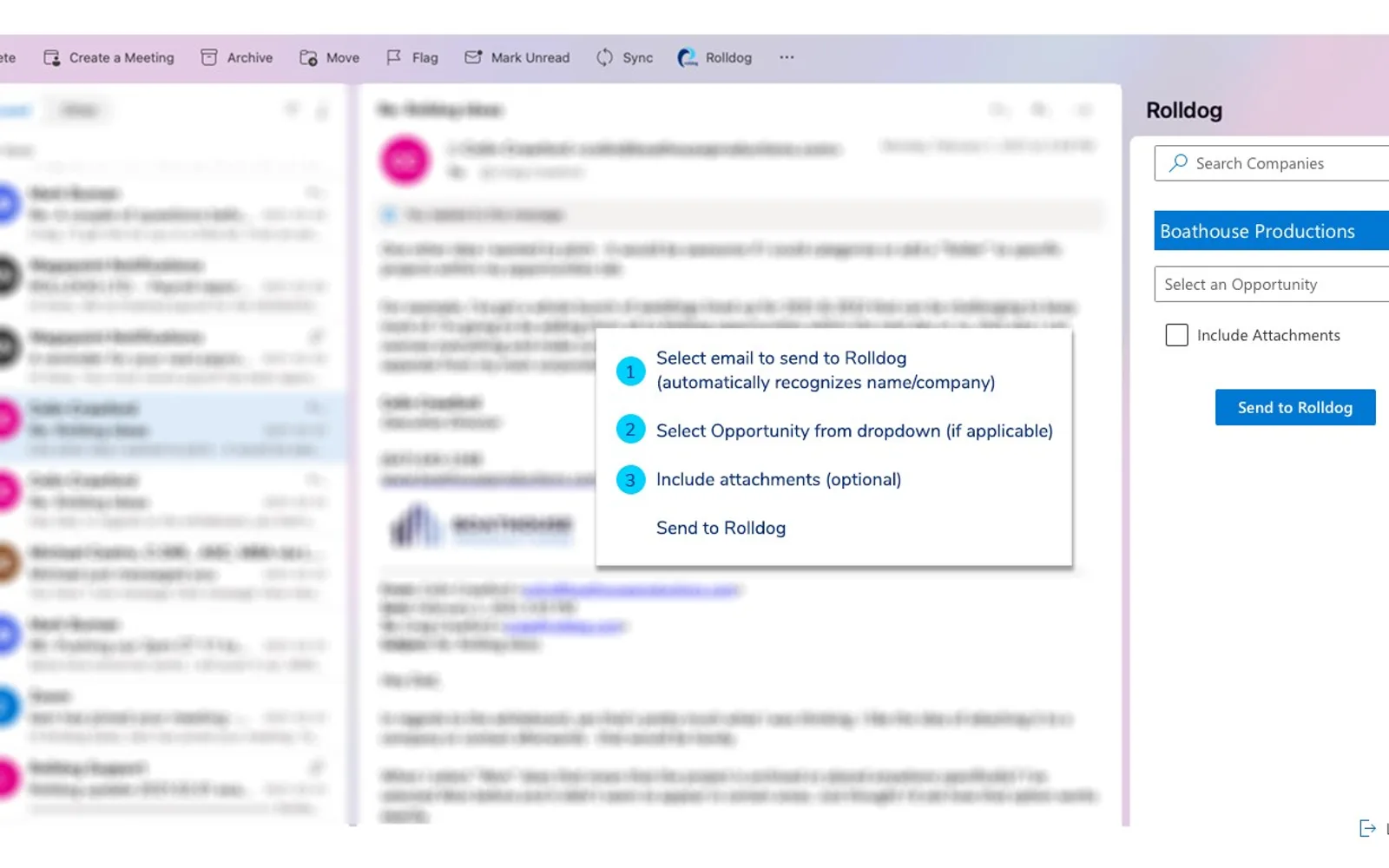1389x868 pixels.
Task: Sync the mailbox via Sync label
Action: pyautogui.click(x=637, y=57)
